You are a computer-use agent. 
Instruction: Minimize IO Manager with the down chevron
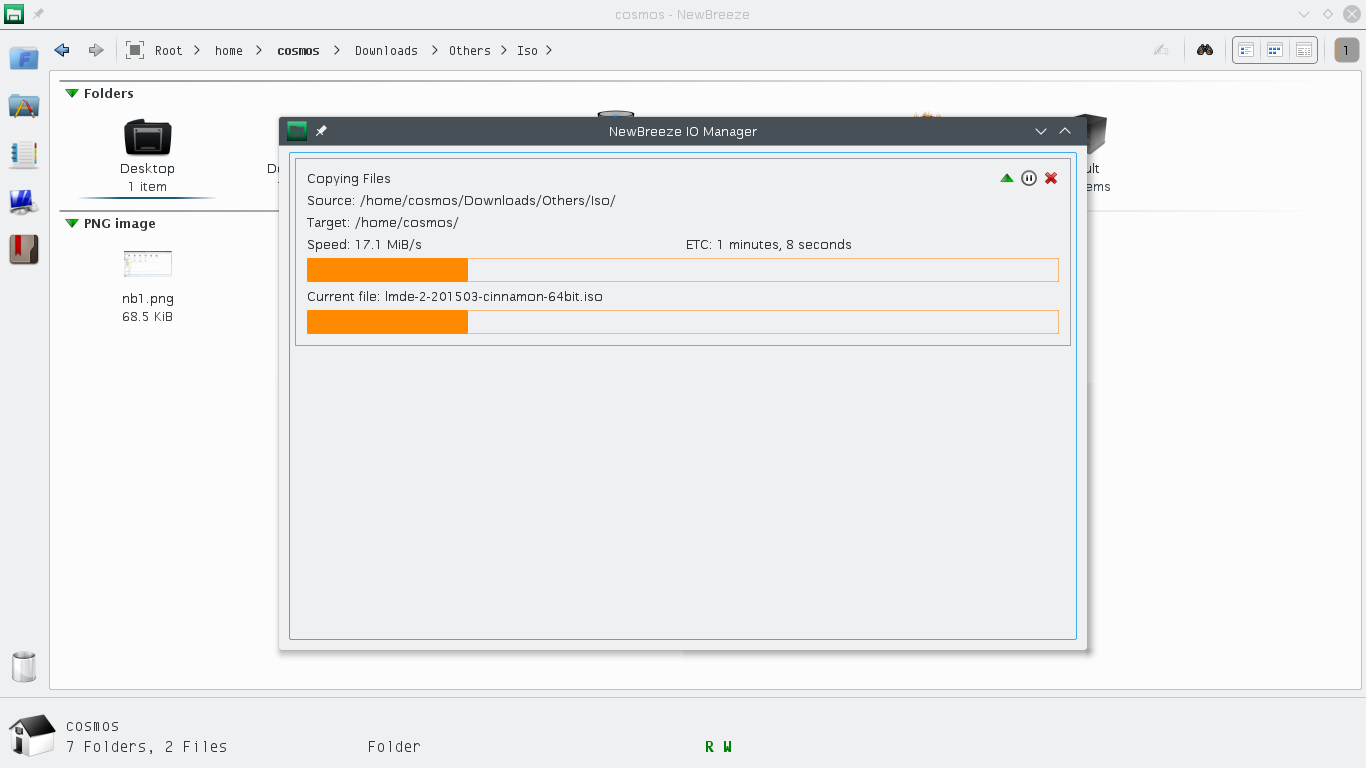pos(1041,131)
